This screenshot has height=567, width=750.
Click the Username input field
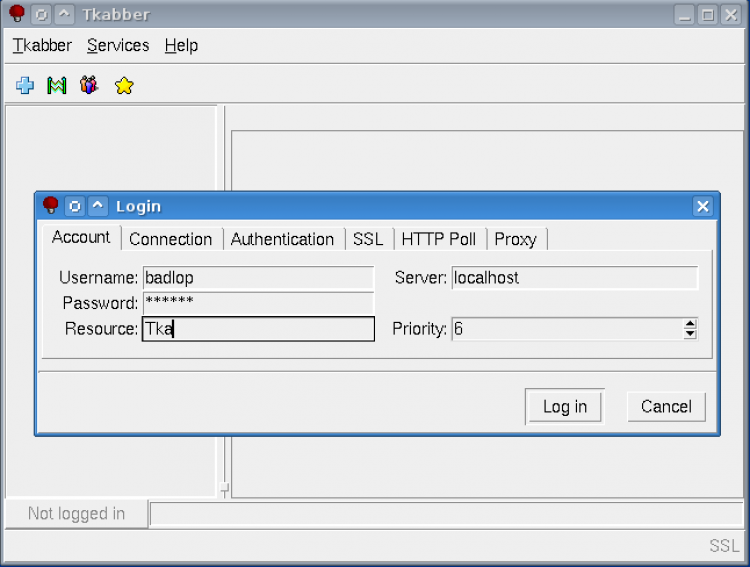(x=258, y=278)
